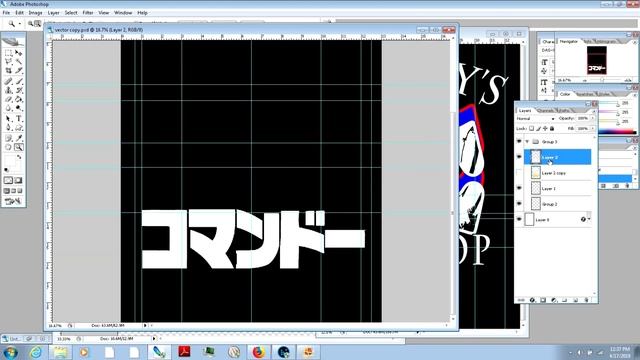Add a layer mask
Image resolution: width=640 pixels, height=360 pixels.
click(543, 300)
